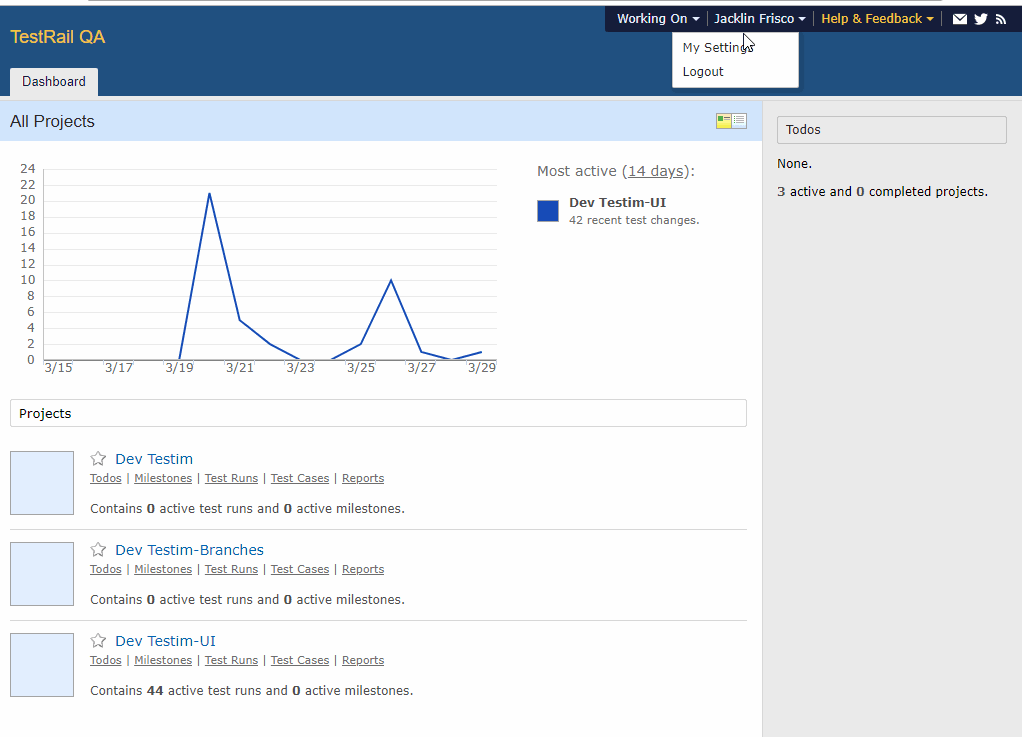Switch to detailed project view icon
This screenshot has width=1022, height=737.
[x=724, y=121]
